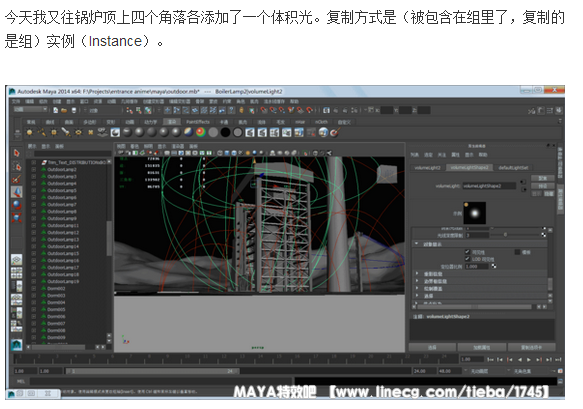Open the nCloth shelf tab
The width and height of the screenshot is (583, 409).
(x=321, y=122)
